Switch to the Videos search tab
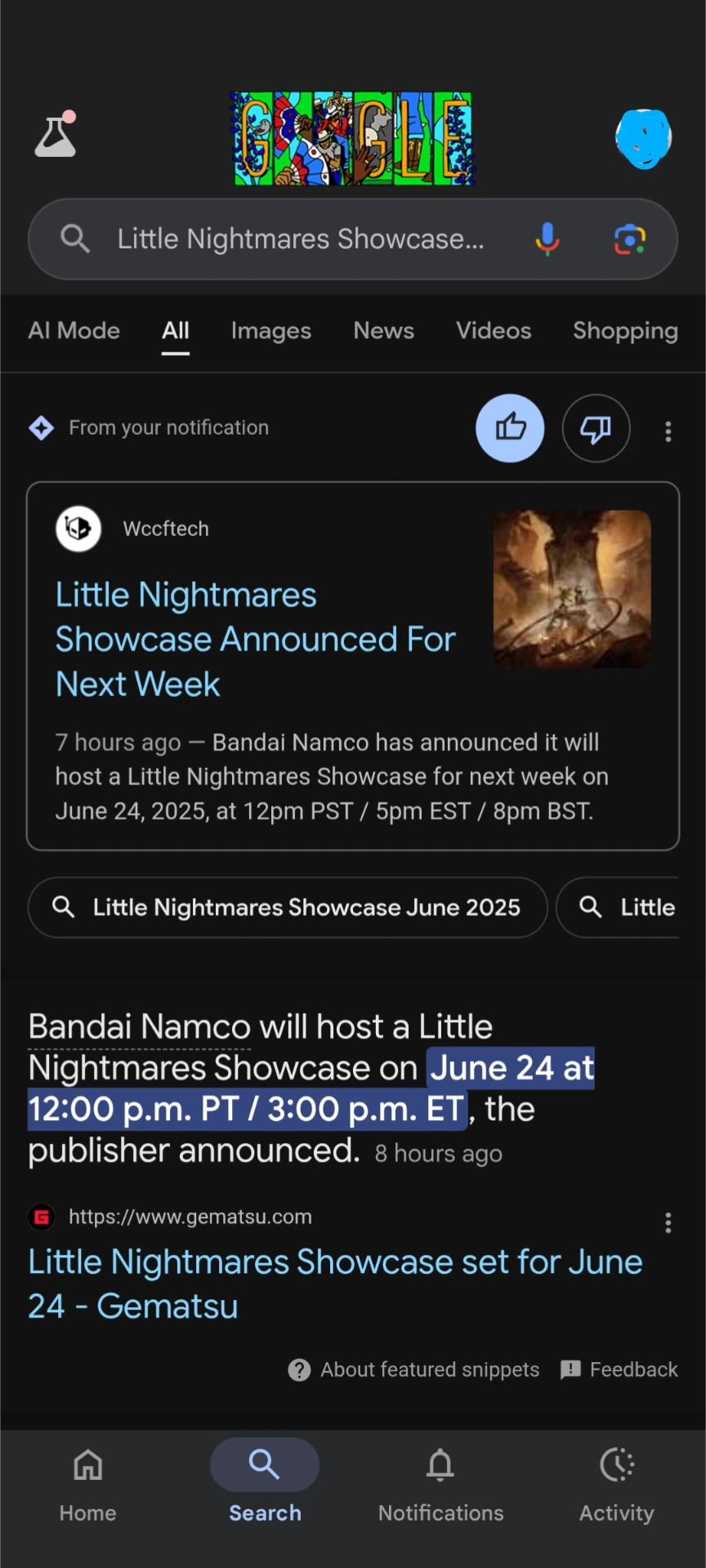Viewport: 706px width, 1568px height. tap(494, 331)
